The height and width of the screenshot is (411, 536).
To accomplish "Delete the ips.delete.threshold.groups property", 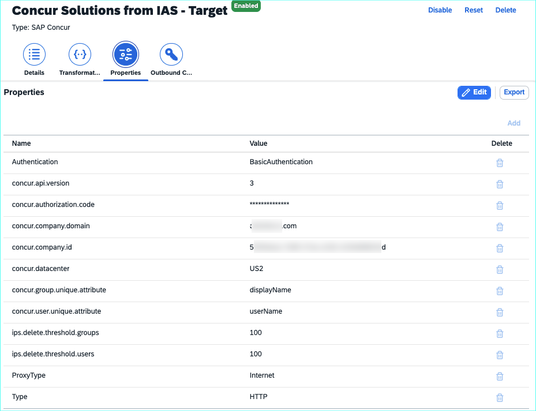I will pyautogui.click(x=499, y=333).
